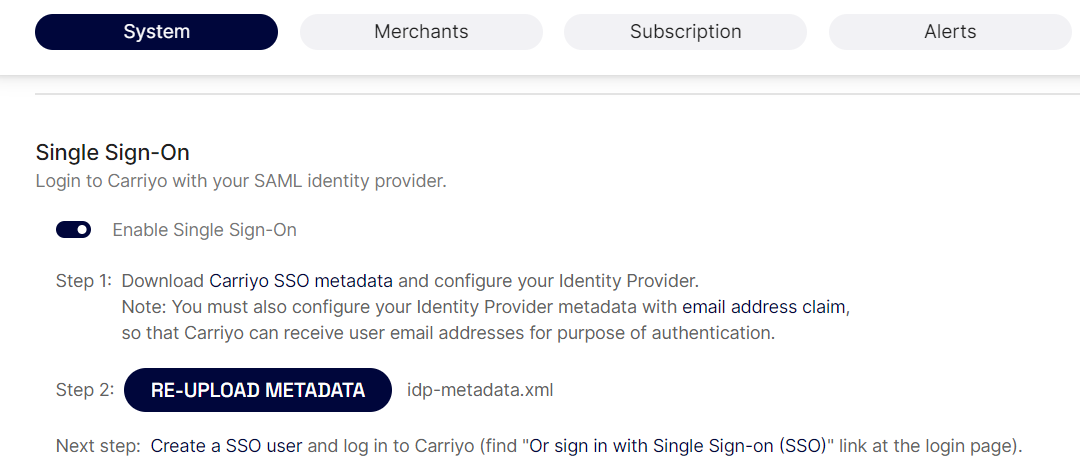Screen dimensions: 1080x475
Task: Click the quoted SSO sign-in link text
Action: coord(678,446)
